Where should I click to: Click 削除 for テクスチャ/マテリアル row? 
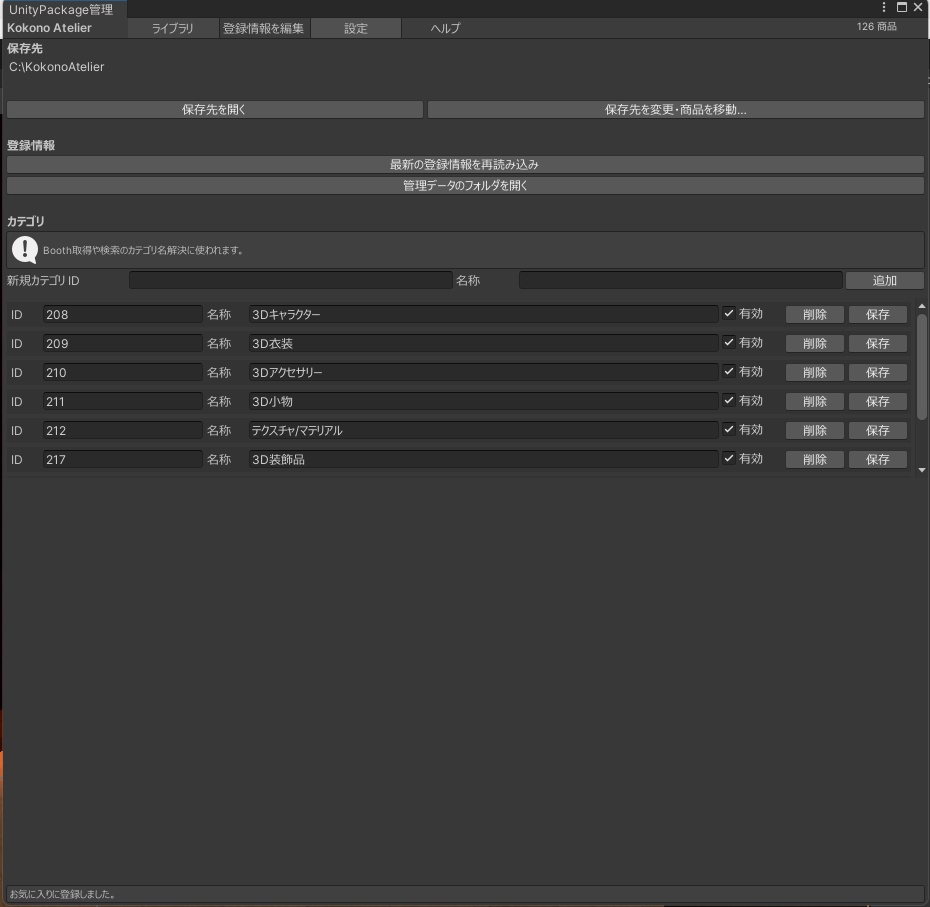point(814,431)
